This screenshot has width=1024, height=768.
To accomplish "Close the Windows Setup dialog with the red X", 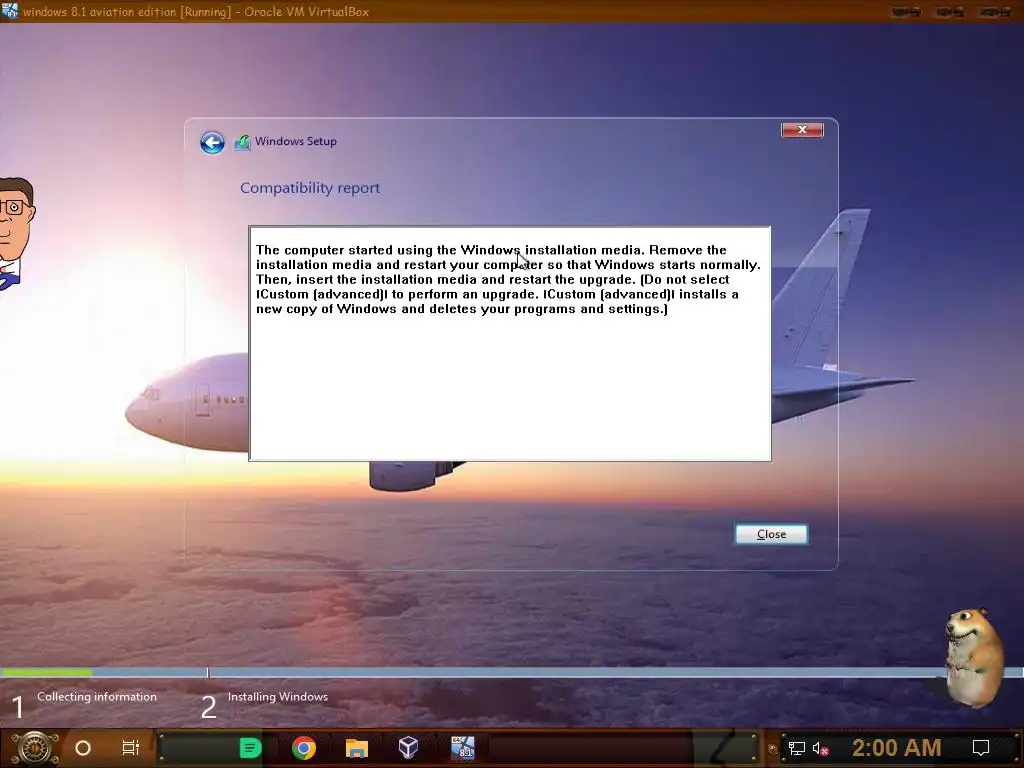I will 802,130.
